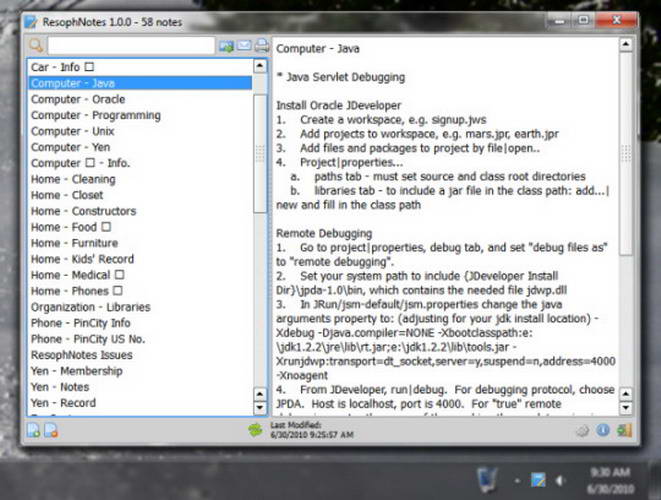The height and width of the screenshot is (500, 661).
Task: Select the note Computer - Oracle
Action: [x=140, y=99]
